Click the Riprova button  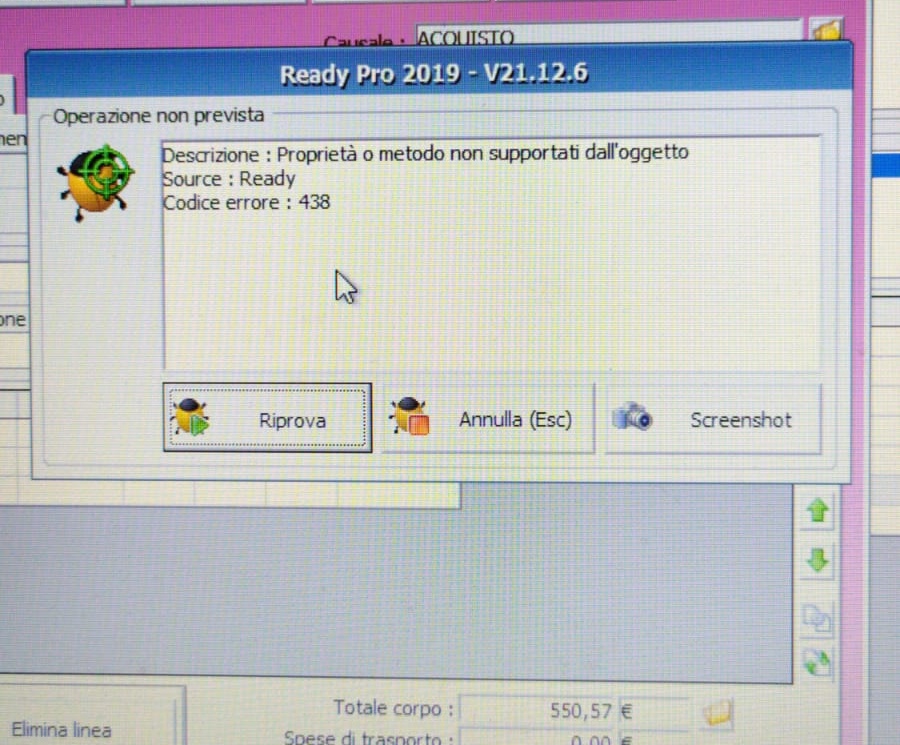(267, 418)
